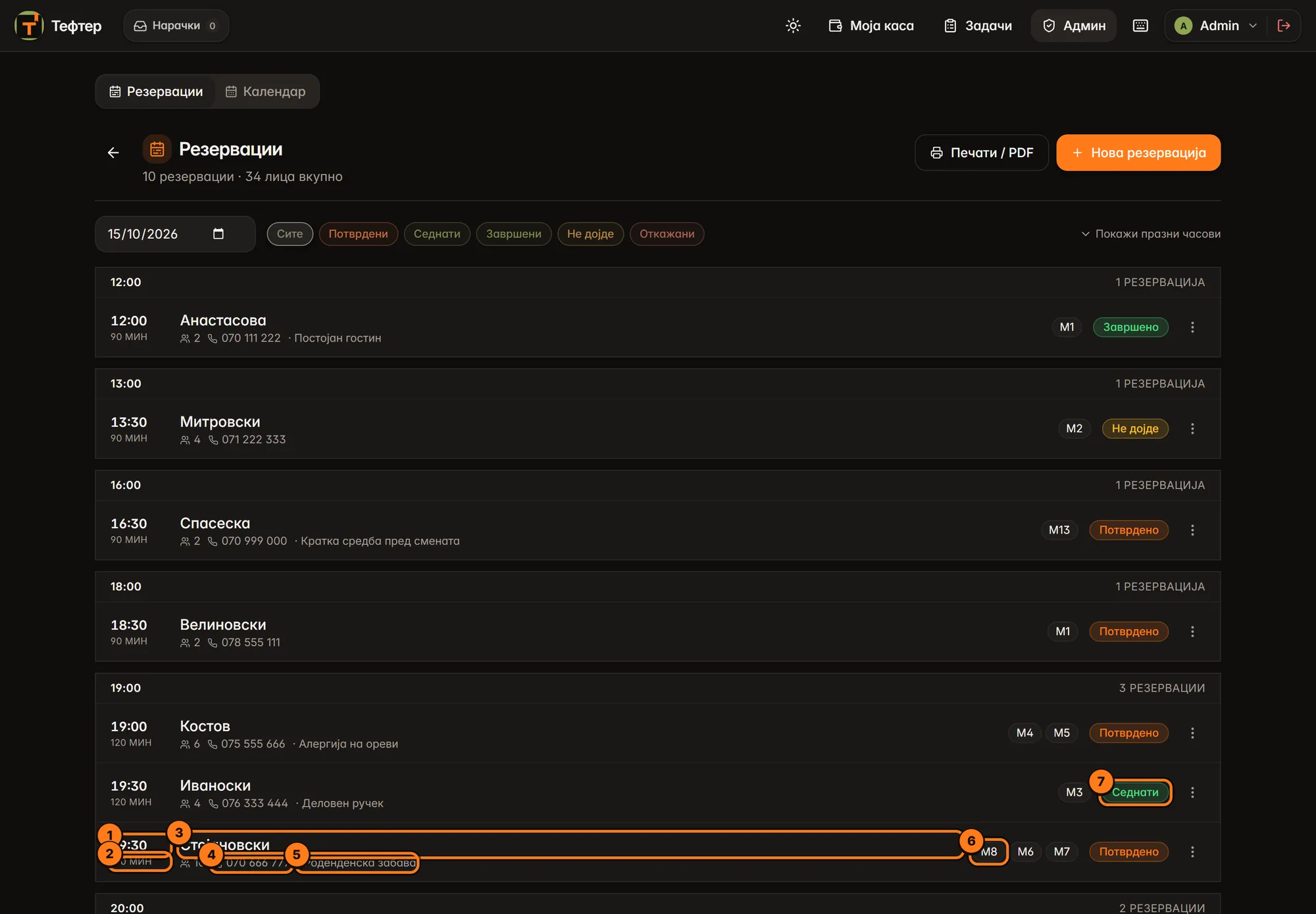
Task: Click Седнати status of Иваноски
Action: (1135, 792)
